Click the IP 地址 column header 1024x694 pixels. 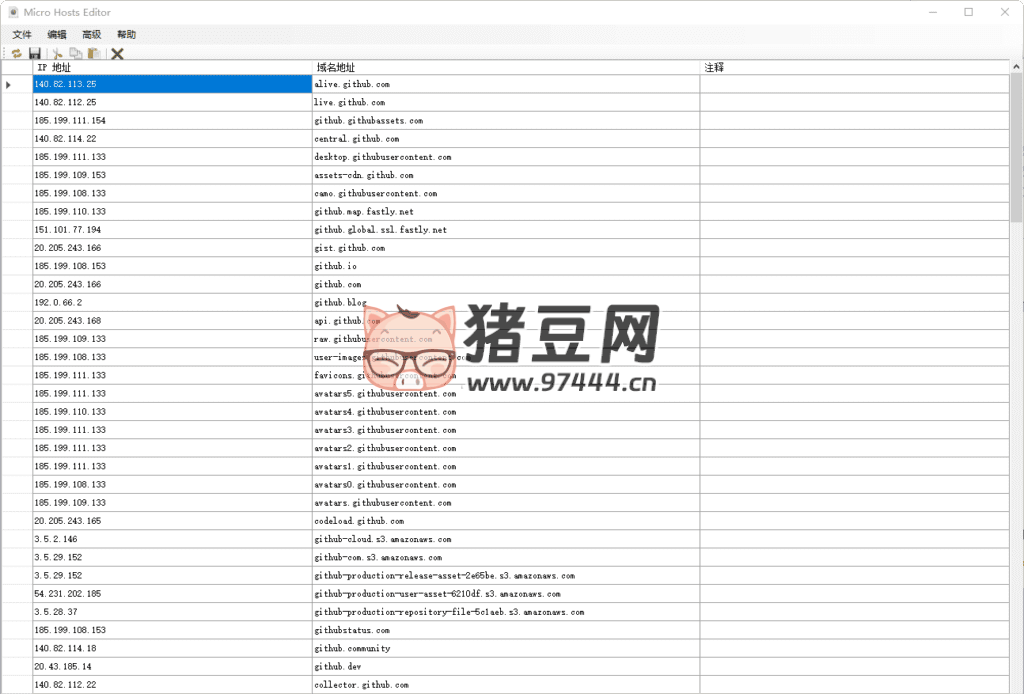click(x=172, y=67)
